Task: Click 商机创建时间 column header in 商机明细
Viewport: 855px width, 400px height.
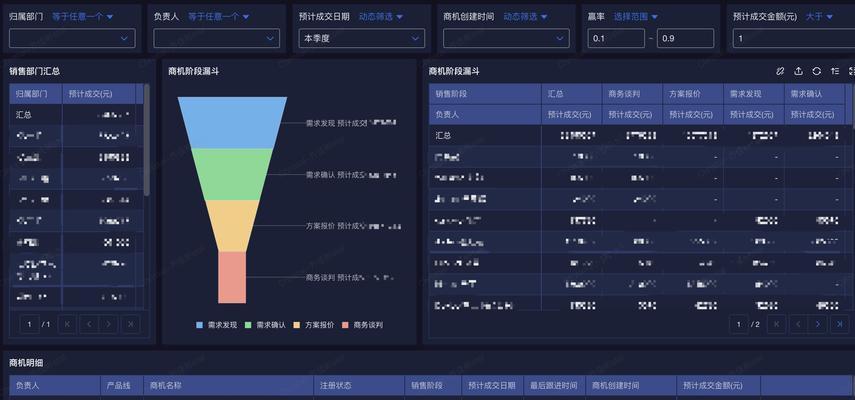Action: (x=631, y=385)
